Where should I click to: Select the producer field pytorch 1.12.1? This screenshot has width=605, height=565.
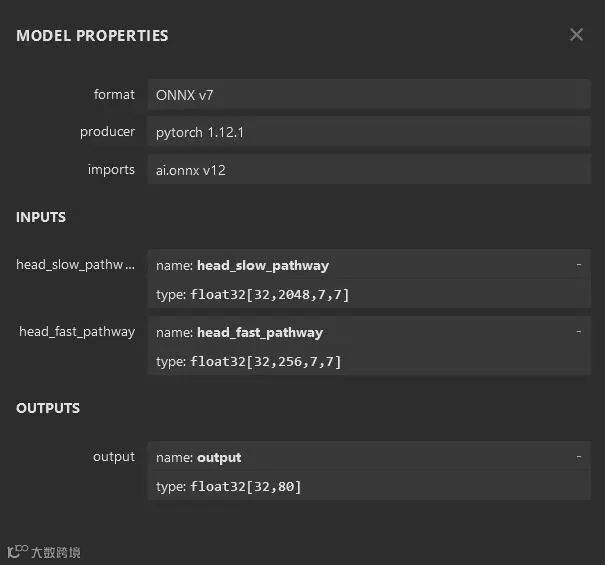tap(368, 132)
